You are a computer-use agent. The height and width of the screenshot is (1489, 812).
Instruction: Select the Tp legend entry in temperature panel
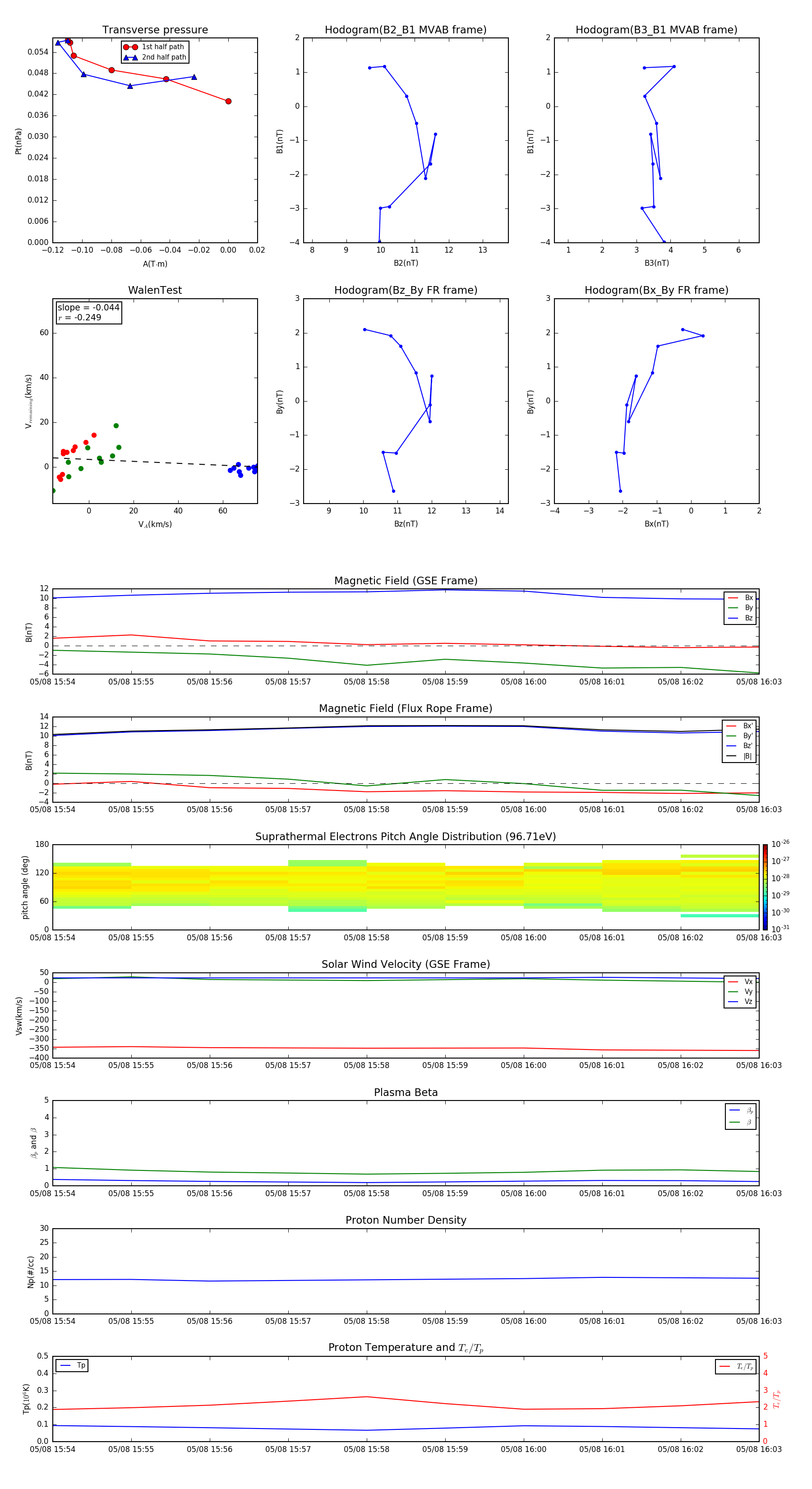tap(72, 1365)
